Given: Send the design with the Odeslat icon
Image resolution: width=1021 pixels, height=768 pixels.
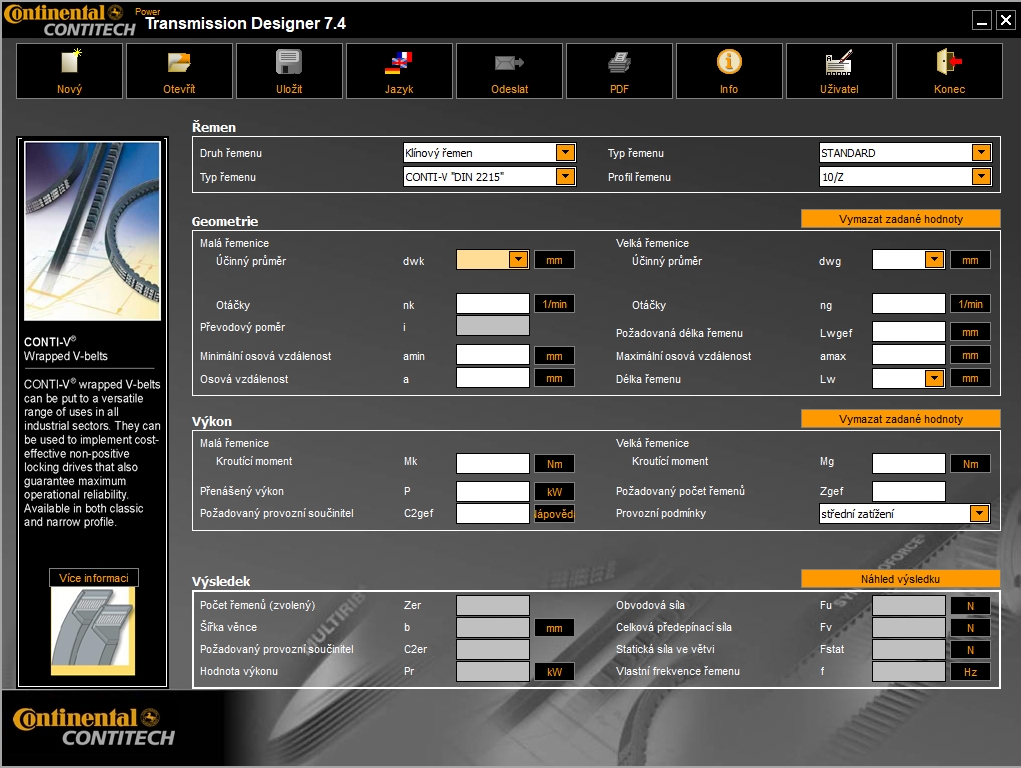Looking at the screenshot, I should pyautogui.click(x=509, y=64).
